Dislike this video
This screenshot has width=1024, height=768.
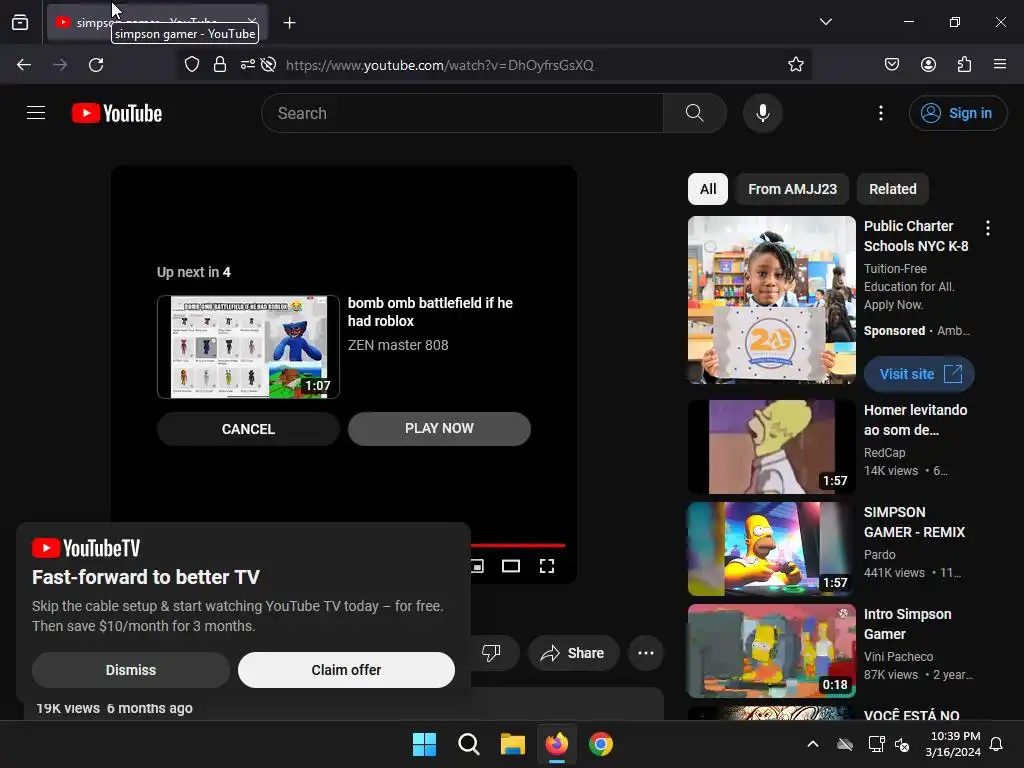pyautogui.click(x=491, y=652)
